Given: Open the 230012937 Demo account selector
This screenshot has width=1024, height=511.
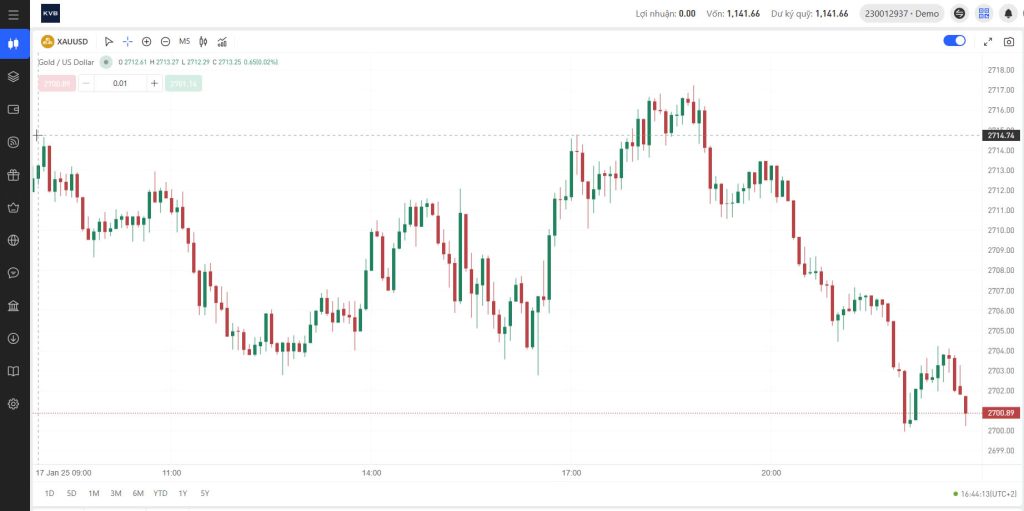Looking at the screenshot, I should tap(901, 14).
